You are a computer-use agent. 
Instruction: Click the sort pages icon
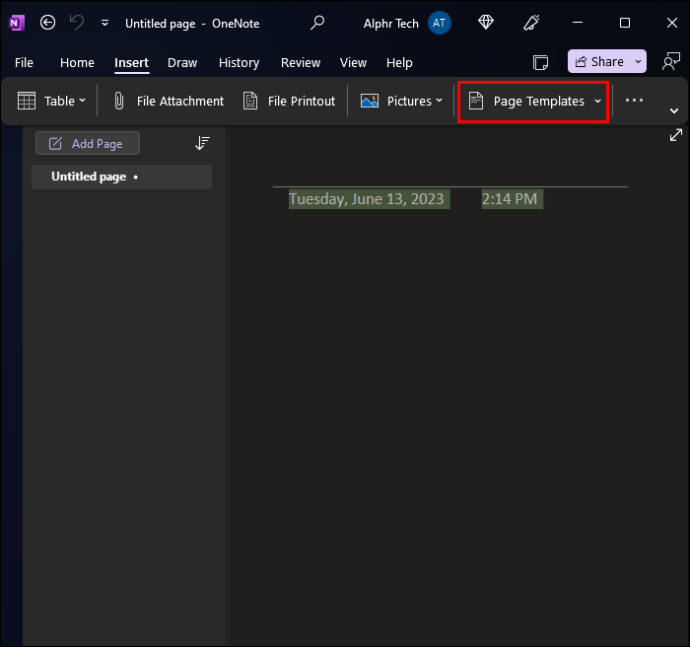(x=202, y=143)
